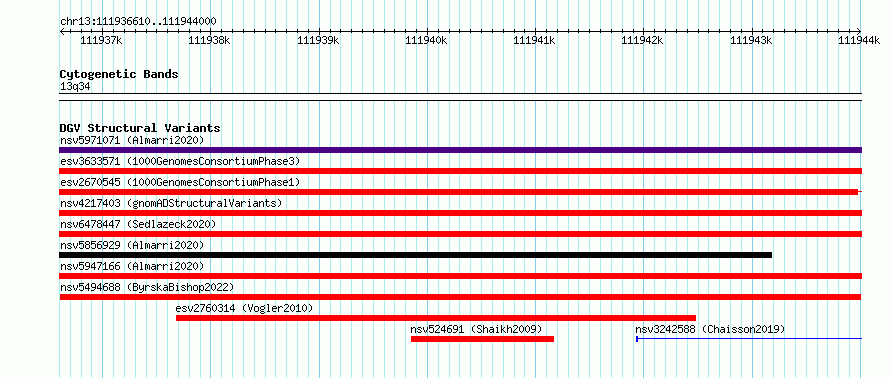Screen dimensions: 890x378
Task: Open nsv3242588 (Chaisson2019) label
Action: click(710, 329)
